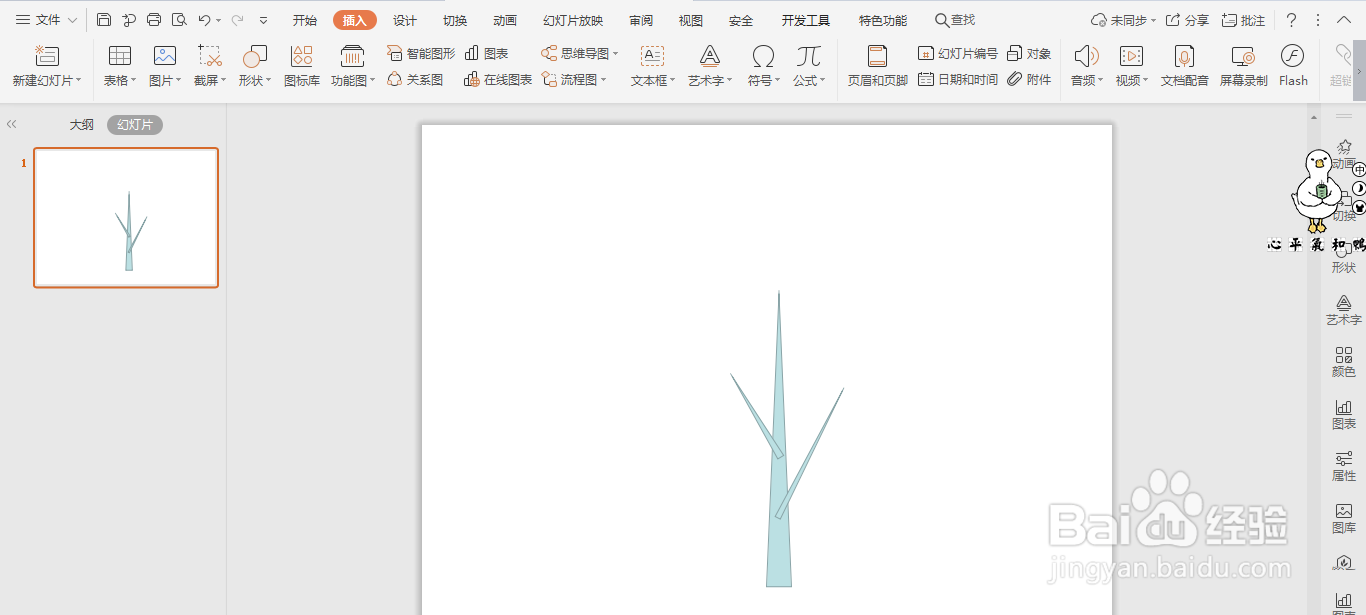Open more options three-dot menu
1366x615 pixels.
[x=1318, y=20]
